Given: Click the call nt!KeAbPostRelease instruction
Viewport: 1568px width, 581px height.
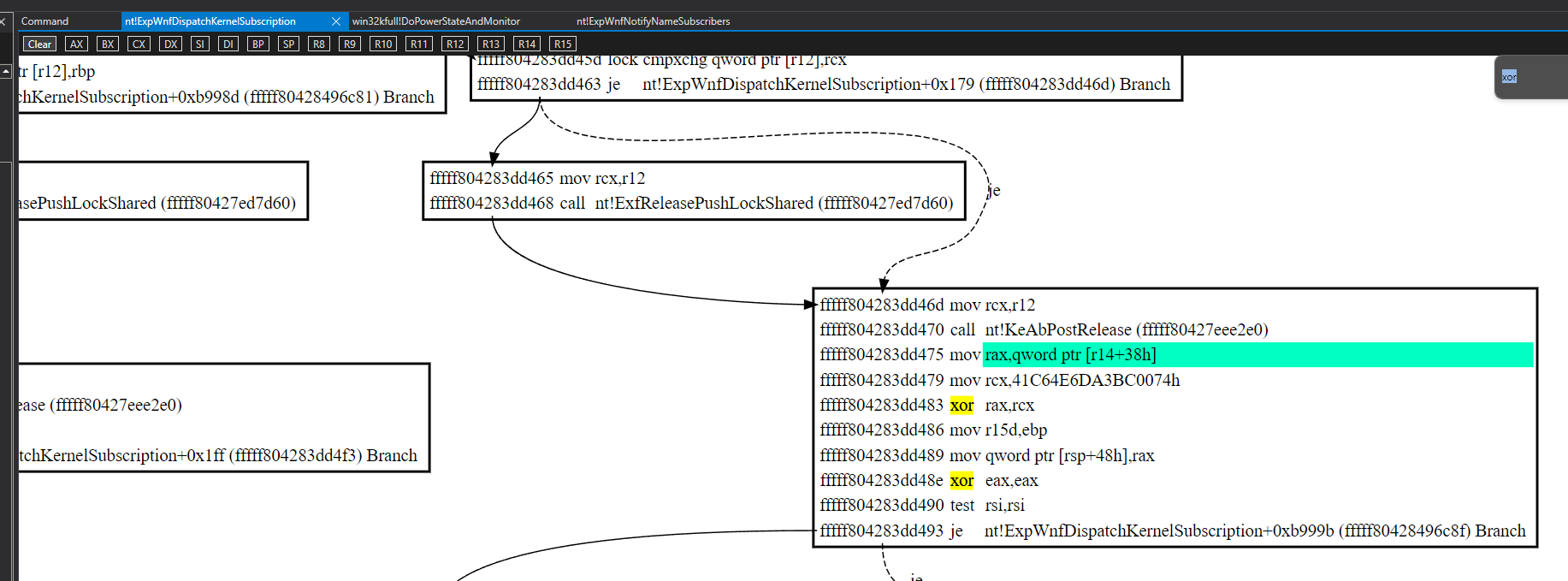Looking at the screenshot, I should pos(1126,330).
